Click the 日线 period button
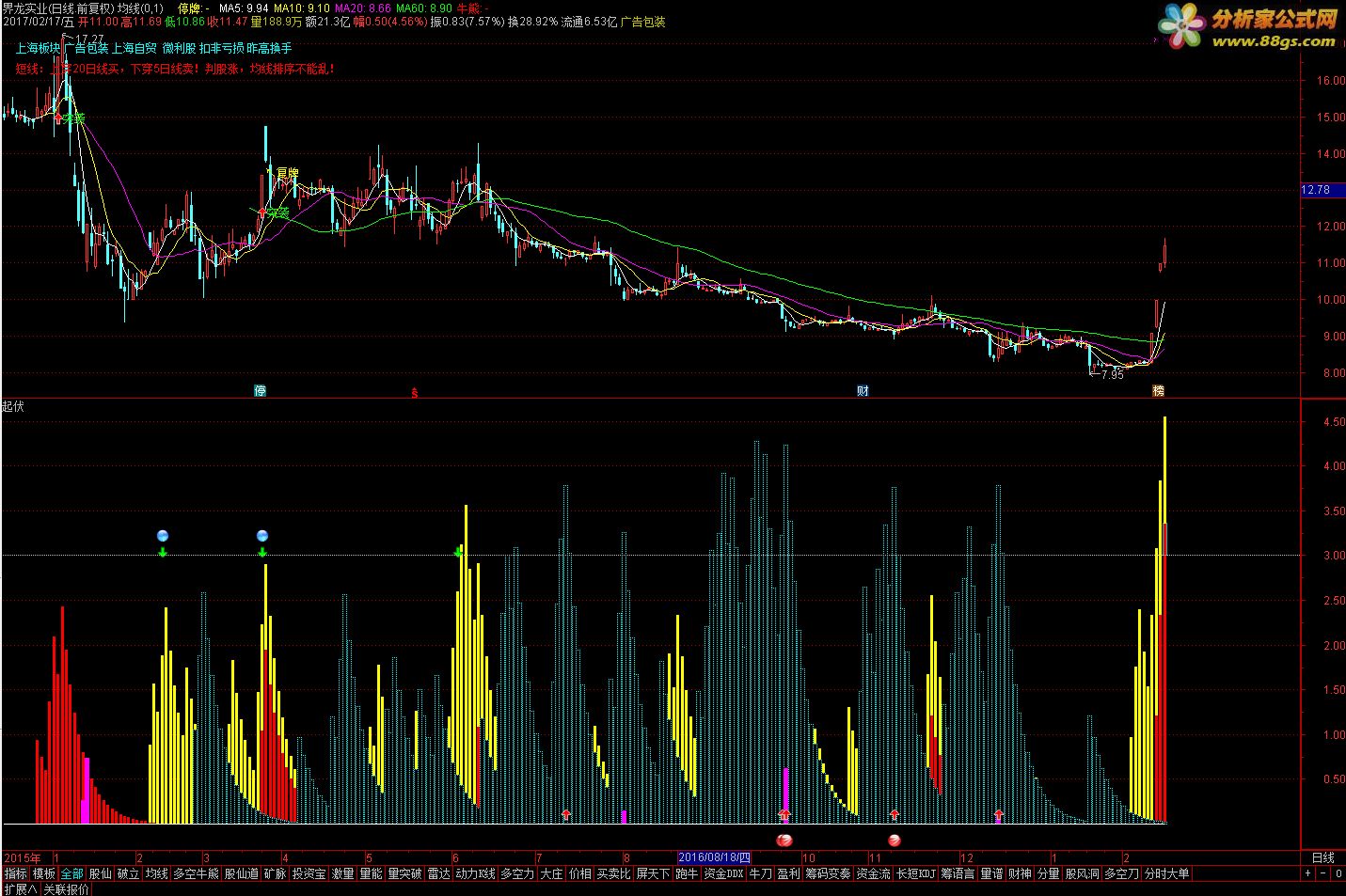This screenshot has width=1346, height=896. tap(1323, 857)
